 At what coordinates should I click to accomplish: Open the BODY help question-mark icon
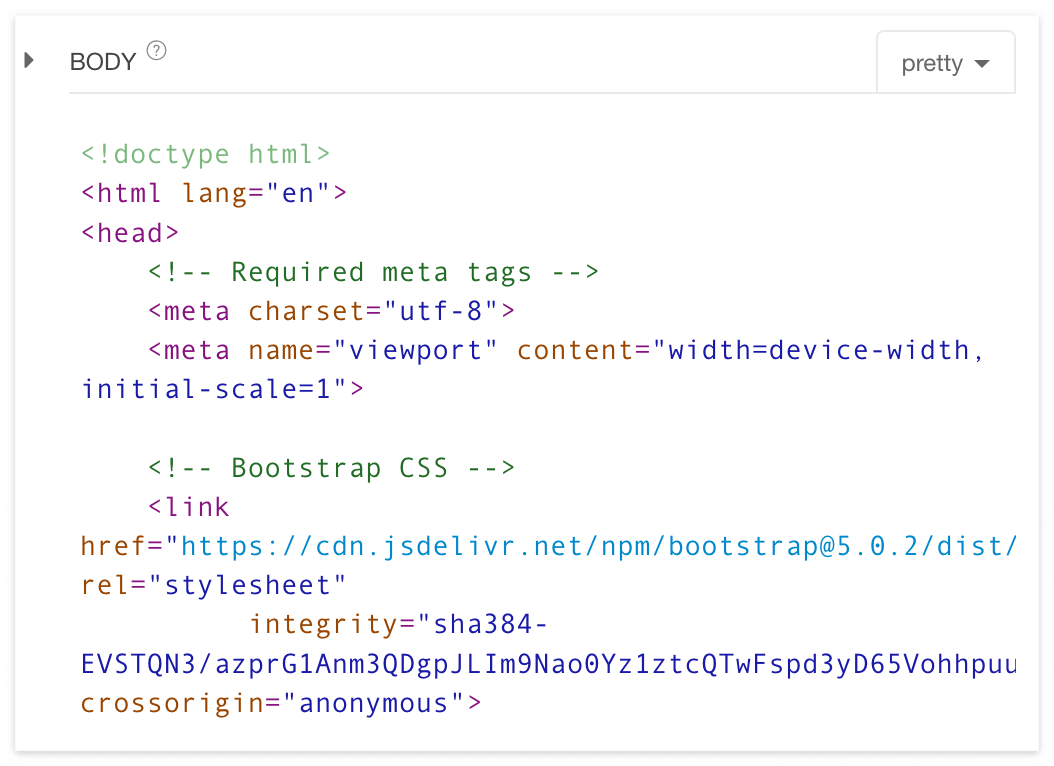click(157, 50)
